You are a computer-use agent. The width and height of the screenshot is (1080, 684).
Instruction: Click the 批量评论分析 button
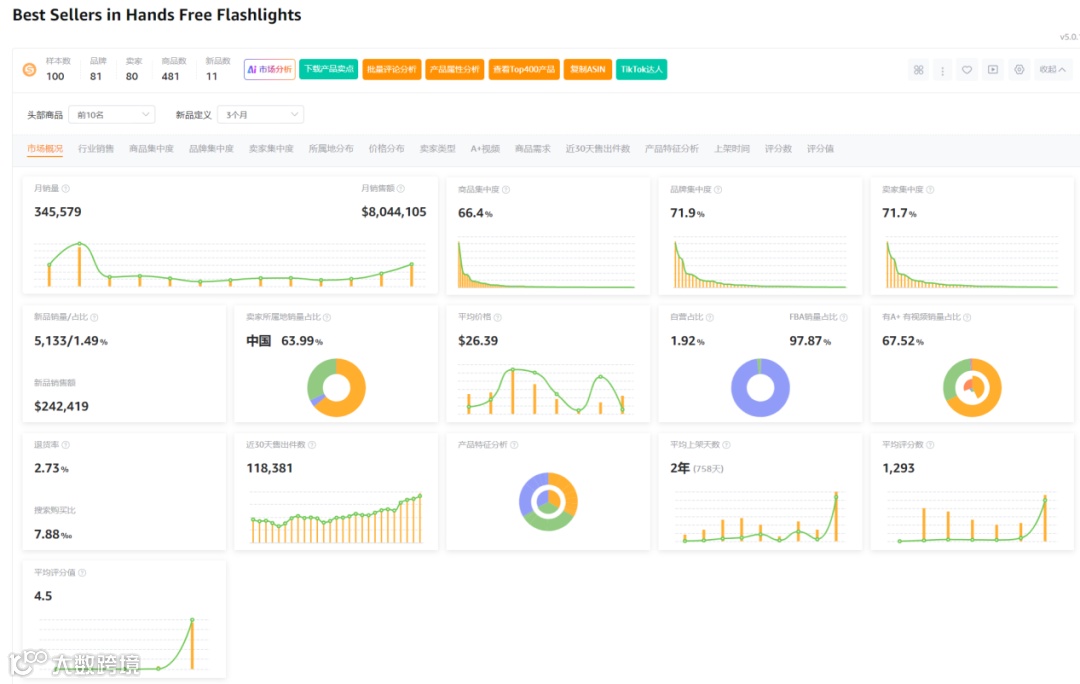point(392,70)
